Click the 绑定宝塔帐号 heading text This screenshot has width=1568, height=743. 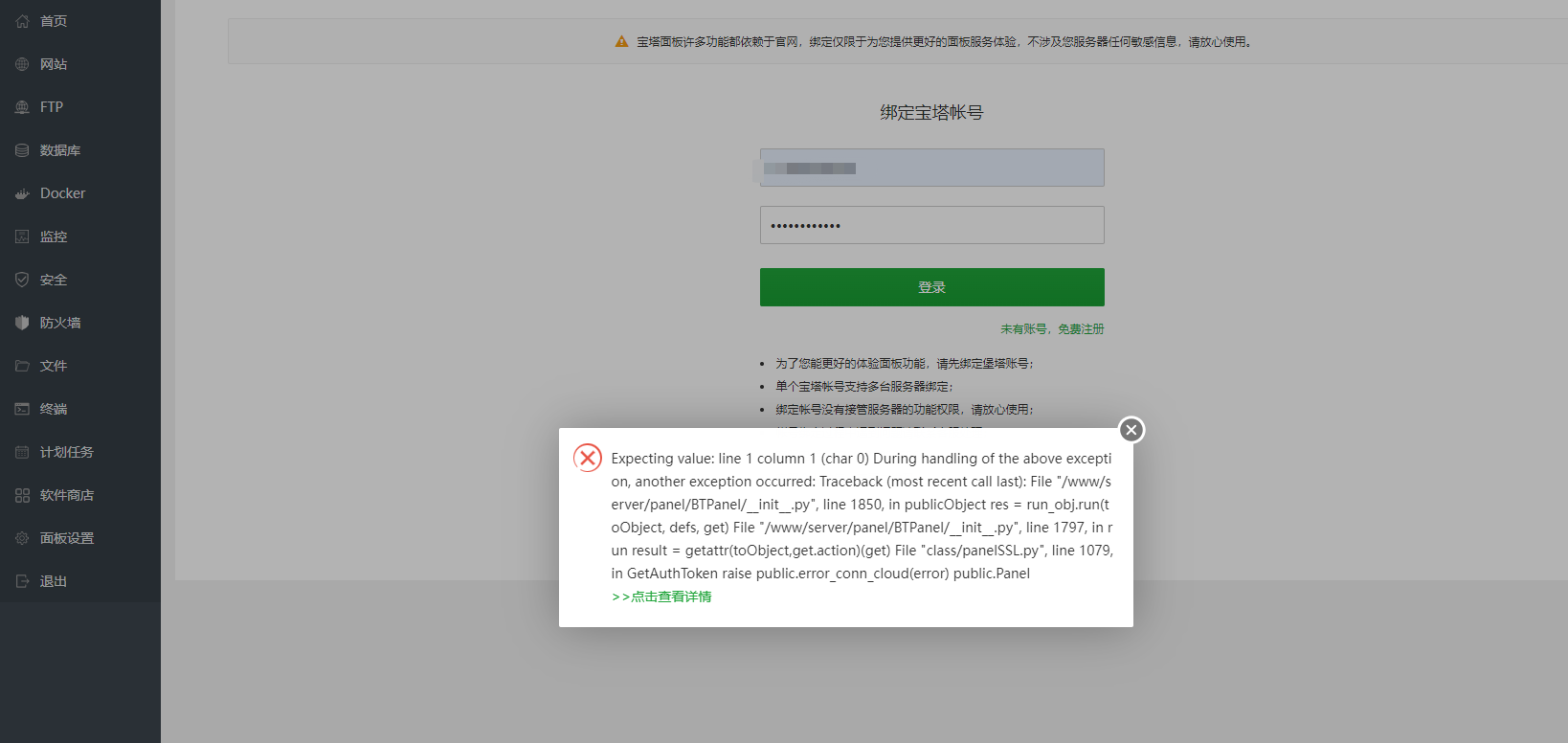pyautogui.click(x=931, y=112)
